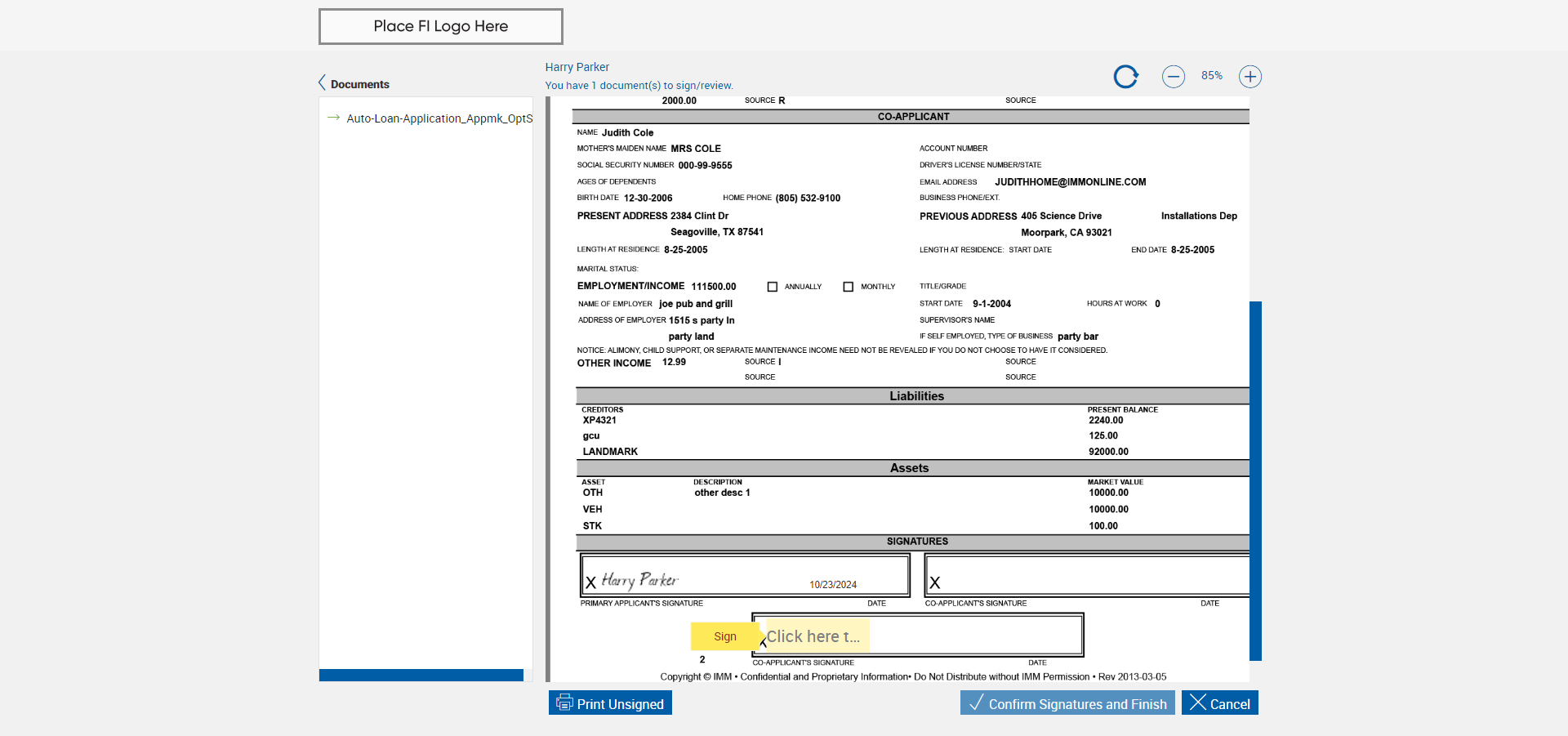Image resolution: width=1568 pixels, height=736 pixels.
Task: Click the email JUDITHHOME@IMMONLINE.COM
Action: (x=1071, y=182)
